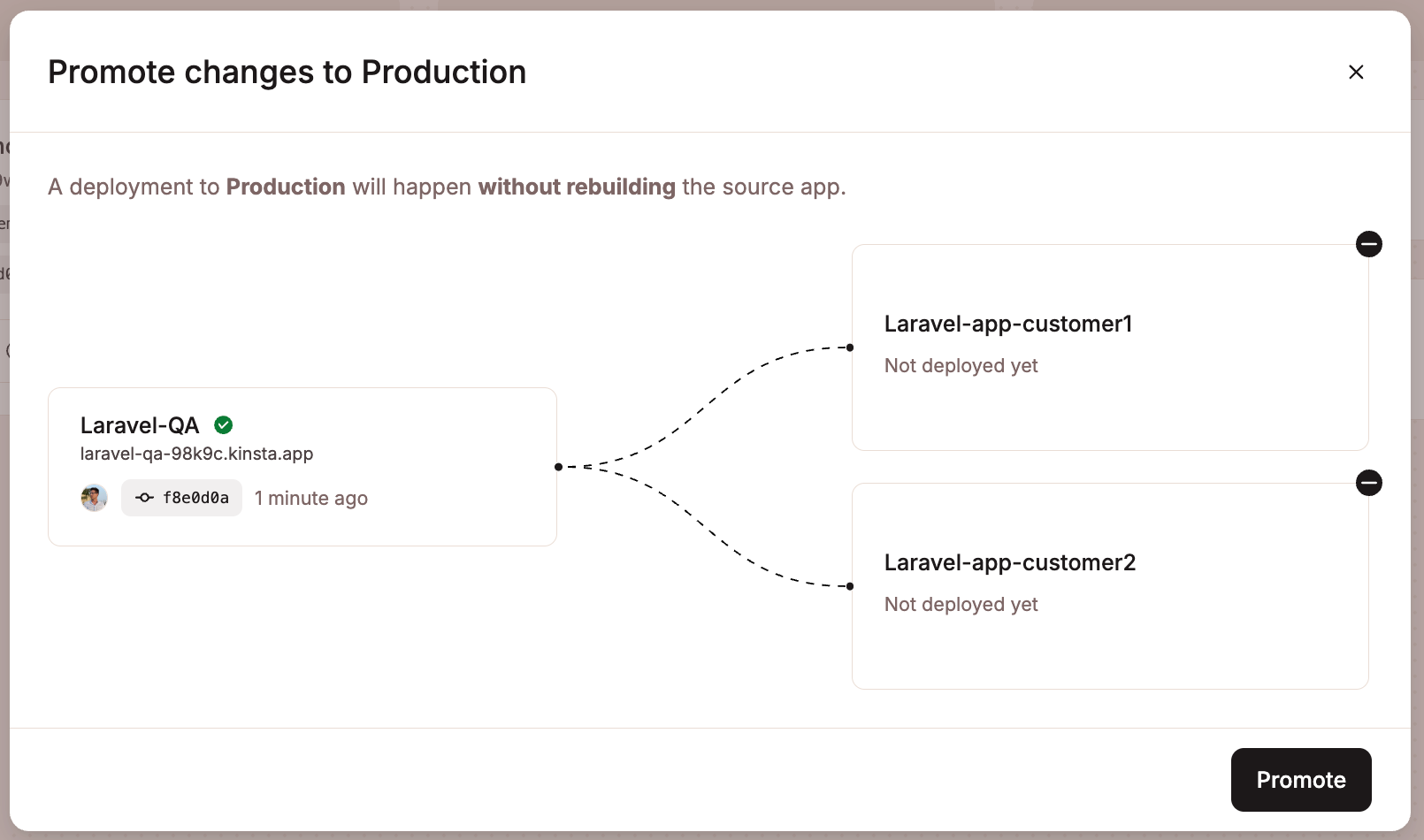Viewport: 1424px width, 840px height.
Task: Toggle inclusion of the Laravel-app-customer2 deployment card
Action: click(1369, 483)
